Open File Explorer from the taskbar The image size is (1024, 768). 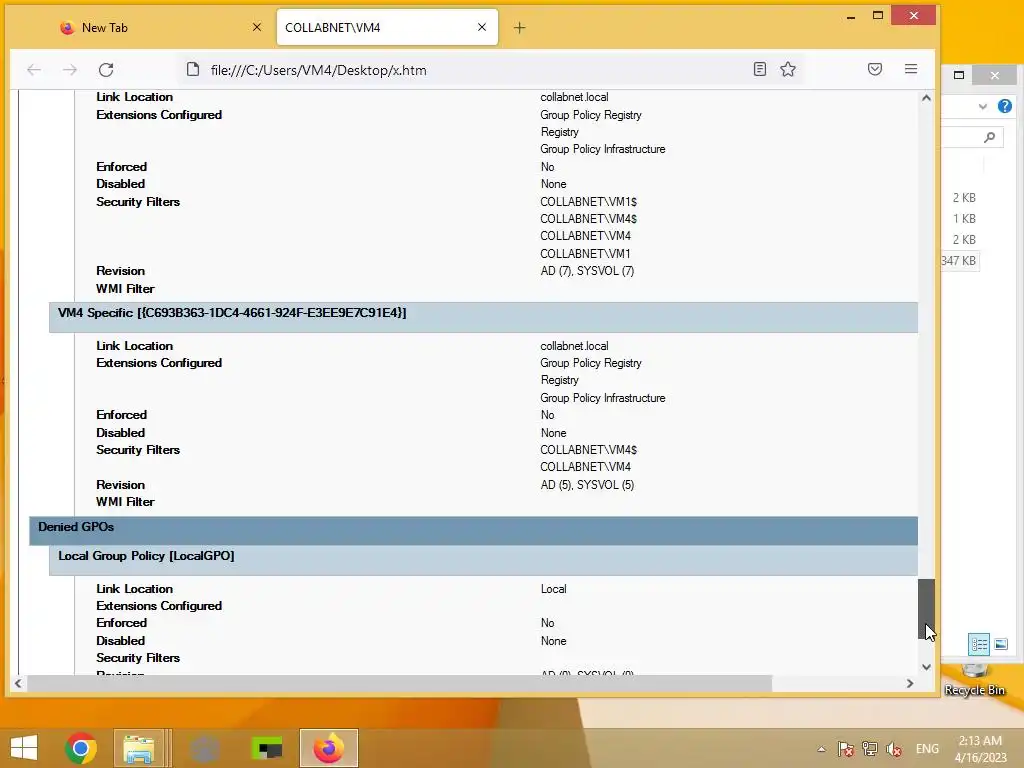pos(139,748)
